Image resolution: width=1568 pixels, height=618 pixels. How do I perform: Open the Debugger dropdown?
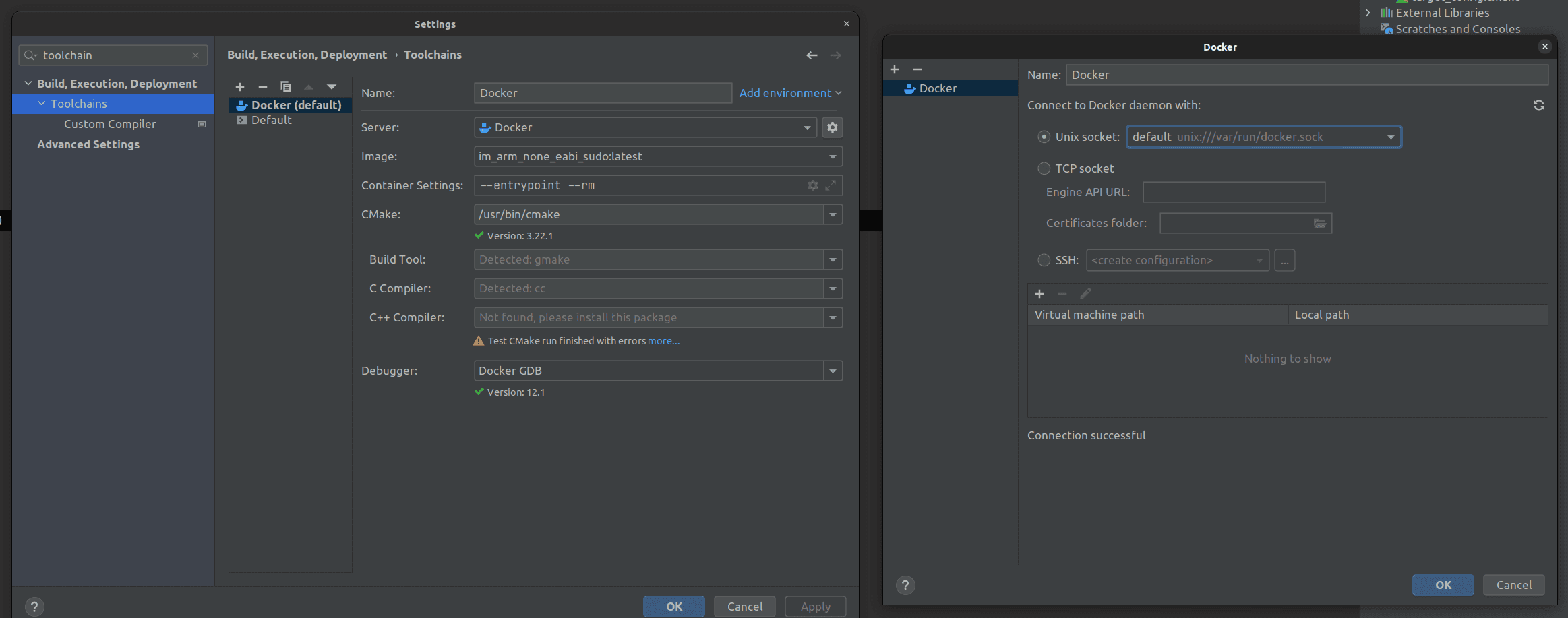click(x=833, y=371)
